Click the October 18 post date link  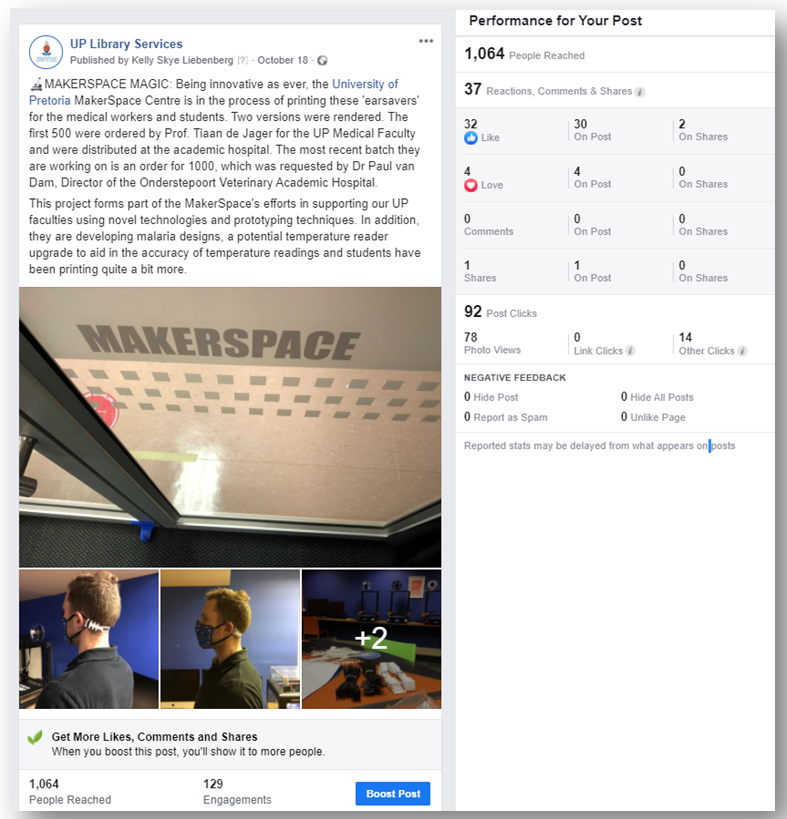pyautogui.click(x=283, y=61)
